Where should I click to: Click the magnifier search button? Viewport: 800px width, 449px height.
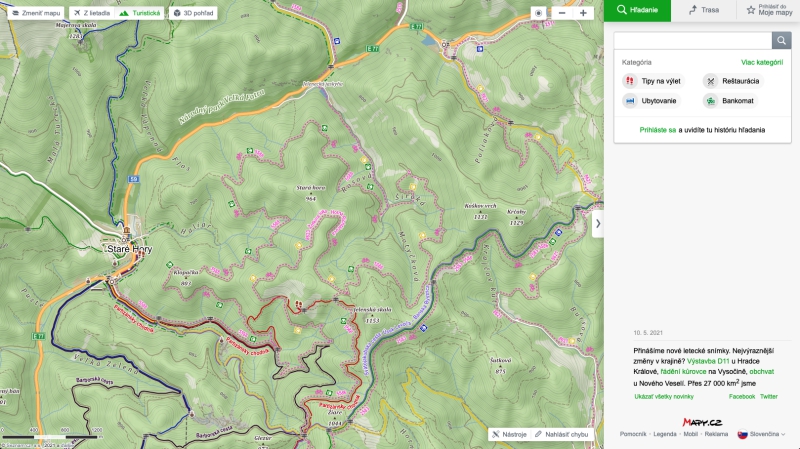pyautogui.click(x=781, y=40)
